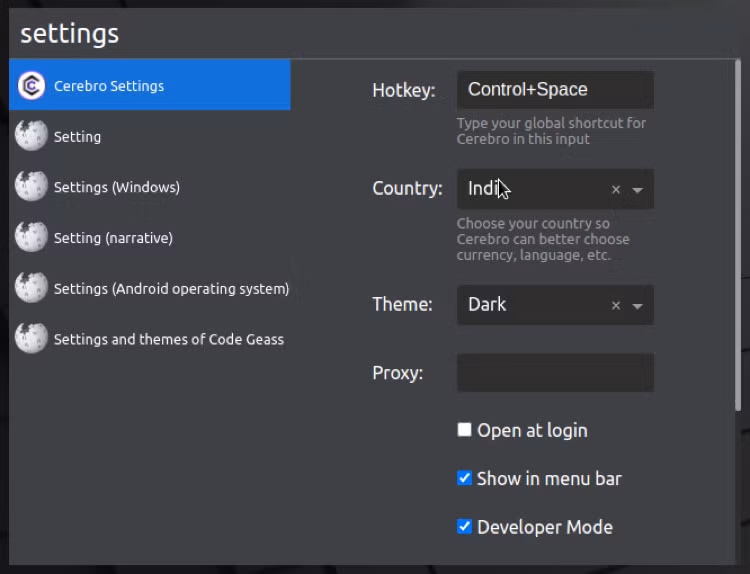Click the Wikipedia globe next to Settings (Windows)
Screen dimensions: 750x574
tap(31, 187)
